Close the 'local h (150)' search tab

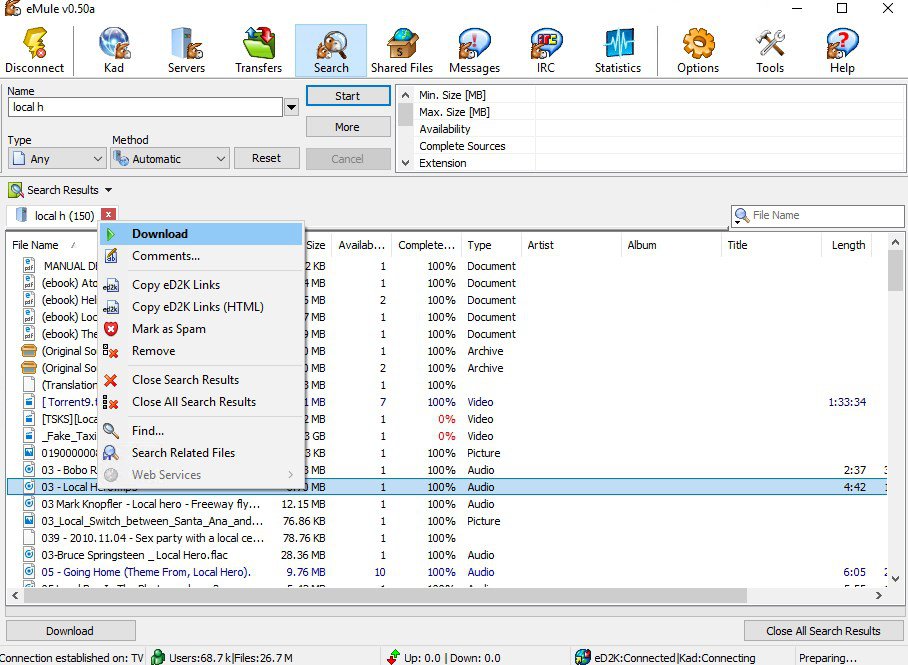[x=108, y=214]
